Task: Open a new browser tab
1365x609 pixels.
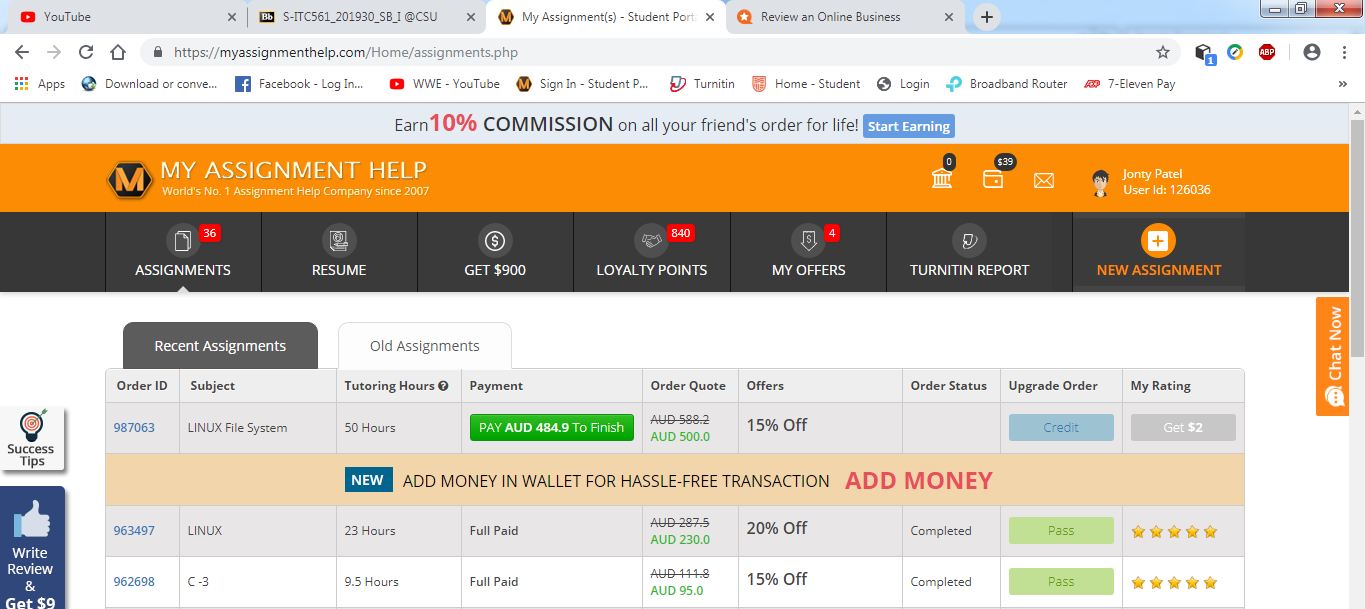Action: [x=987, y=17]
